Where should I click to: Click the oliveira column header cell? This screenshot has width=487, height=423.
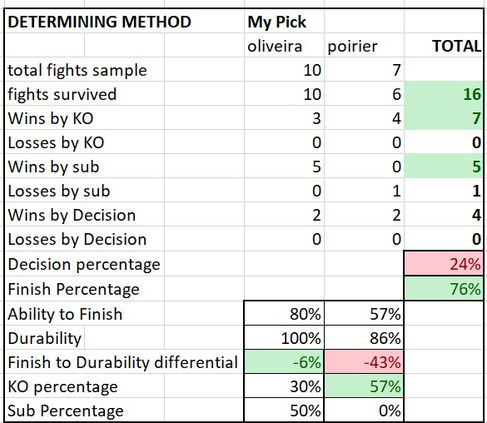(284, 45)
